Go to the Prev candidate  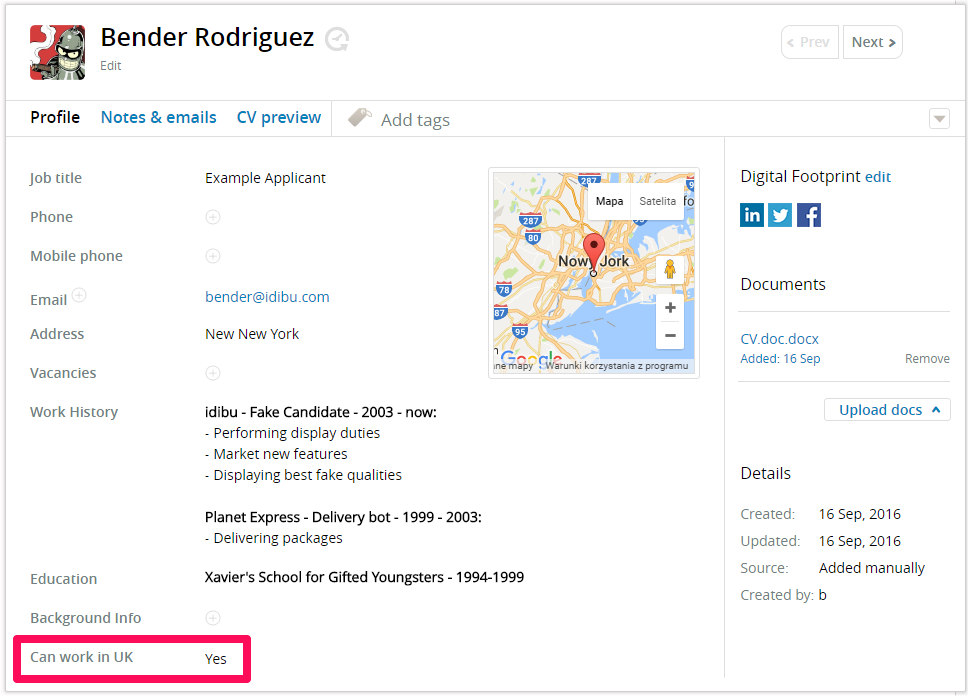point(810,42)
